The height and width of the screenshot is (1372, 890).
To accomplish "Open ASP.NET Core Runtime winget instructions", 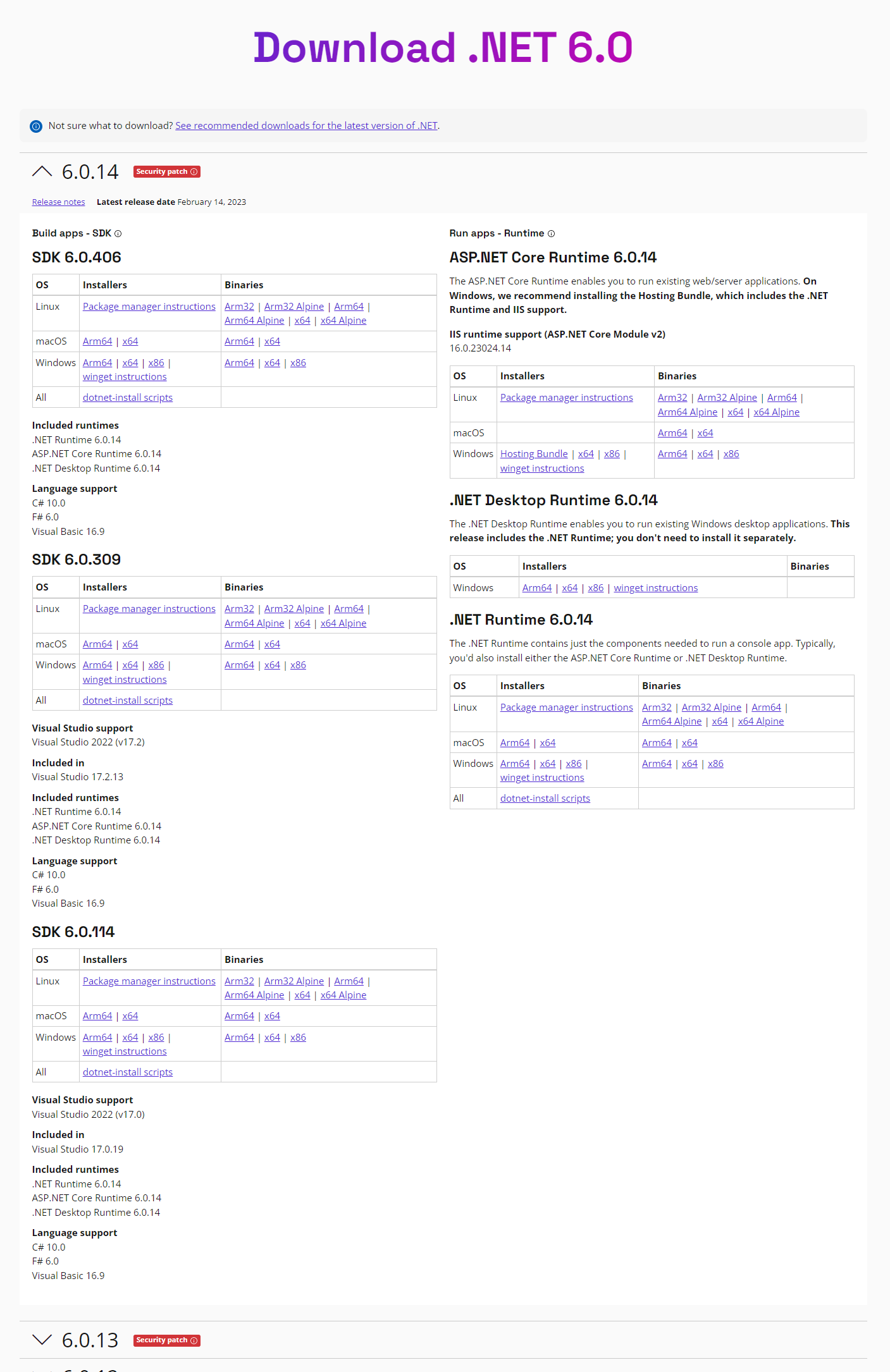I will pos(542,468).
